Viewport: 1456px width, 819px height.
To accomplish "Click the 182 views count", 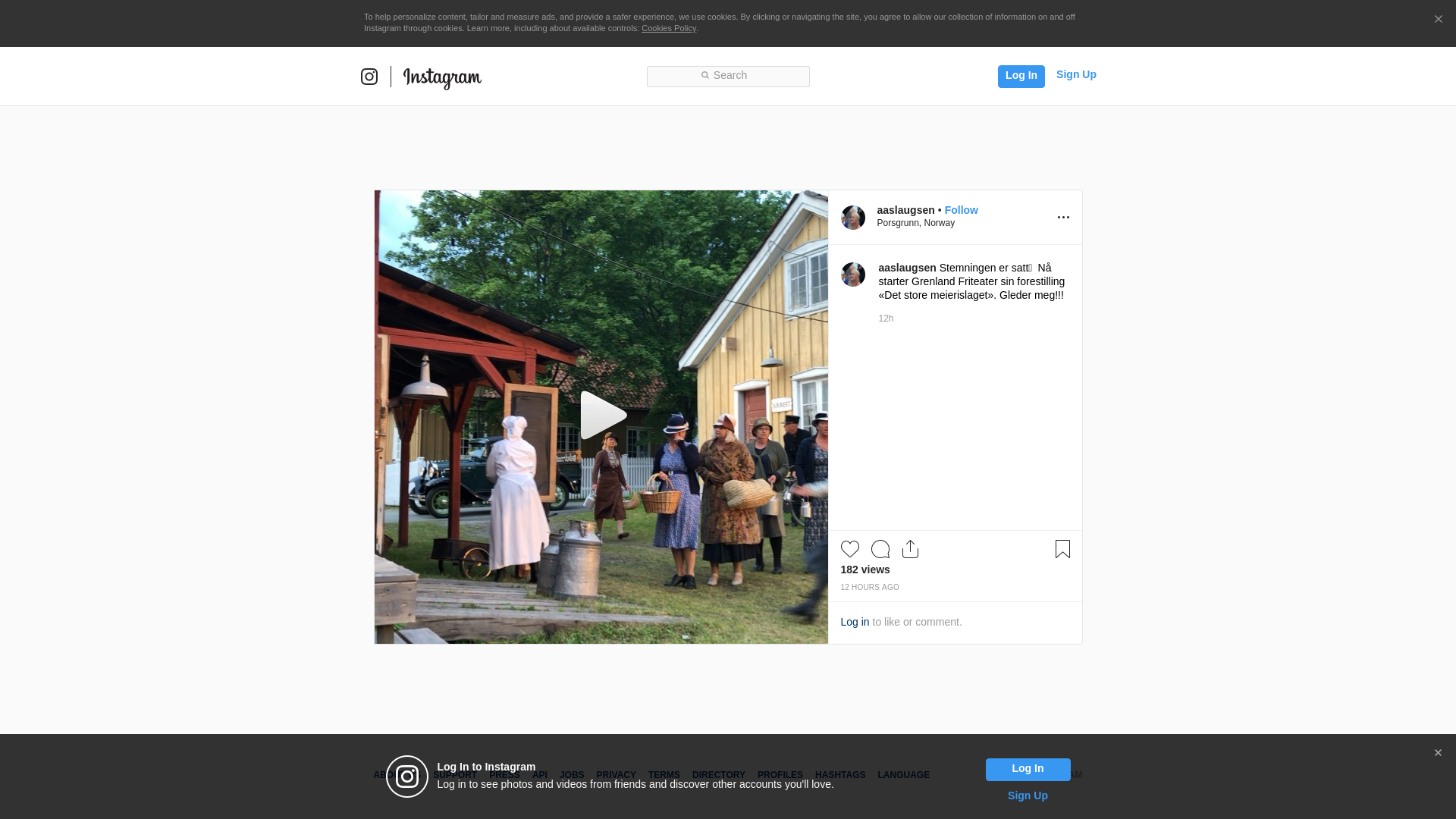I will pos(865,570).
